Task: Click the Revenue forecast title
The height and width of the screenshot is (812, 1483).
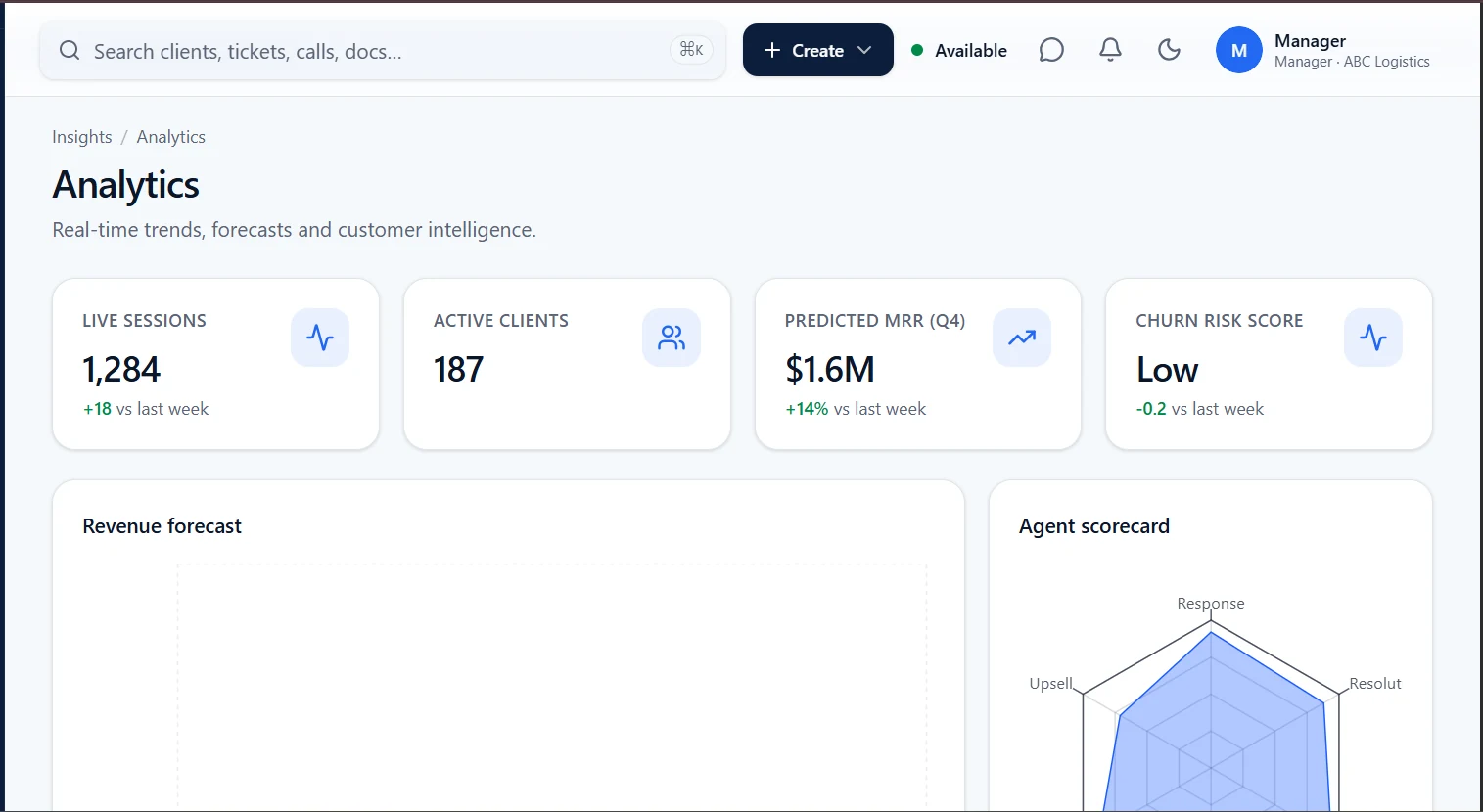Action: point(162,526)
